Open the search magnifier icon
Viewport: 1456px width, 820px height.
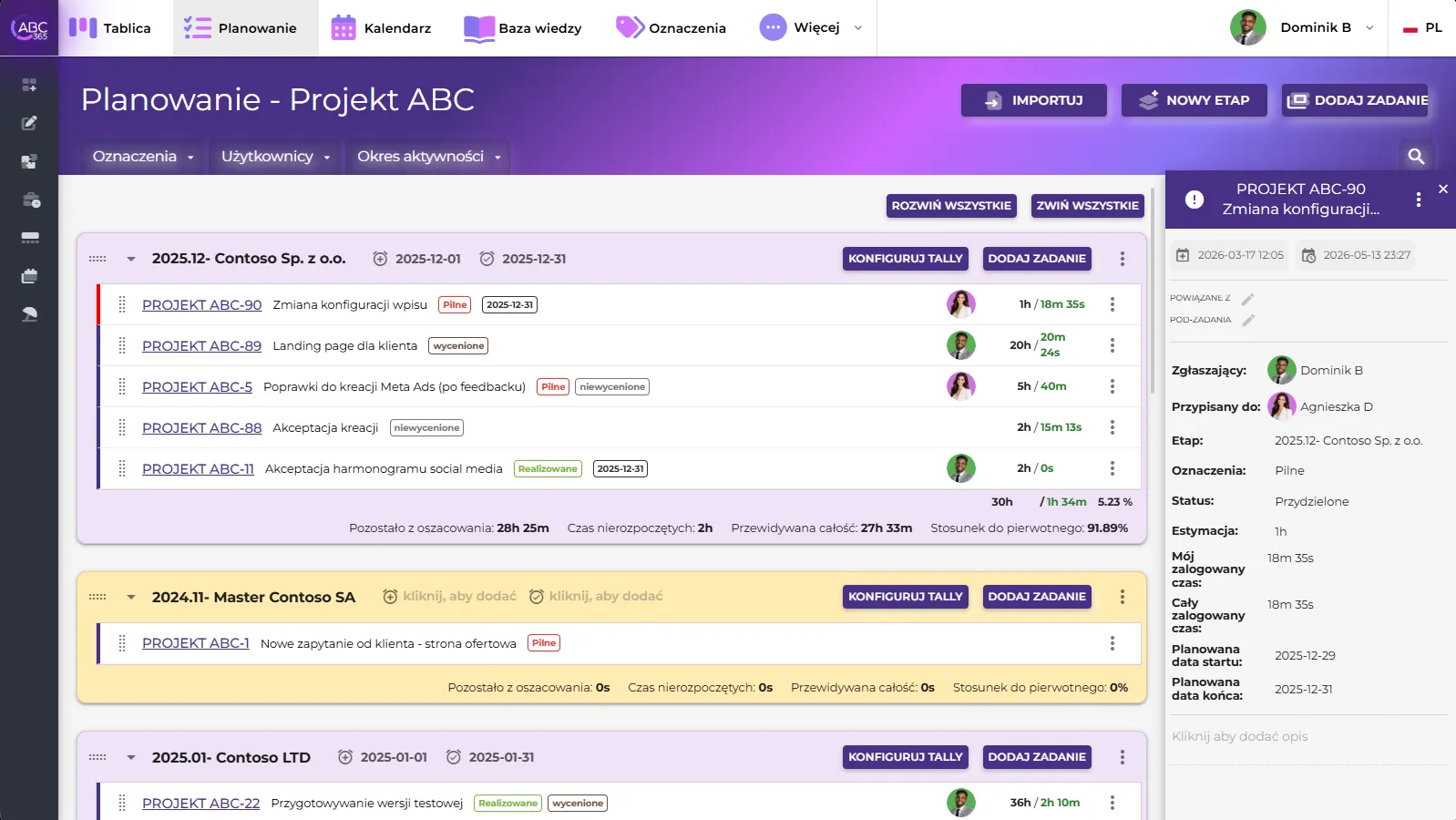[x=1416, y=156]
